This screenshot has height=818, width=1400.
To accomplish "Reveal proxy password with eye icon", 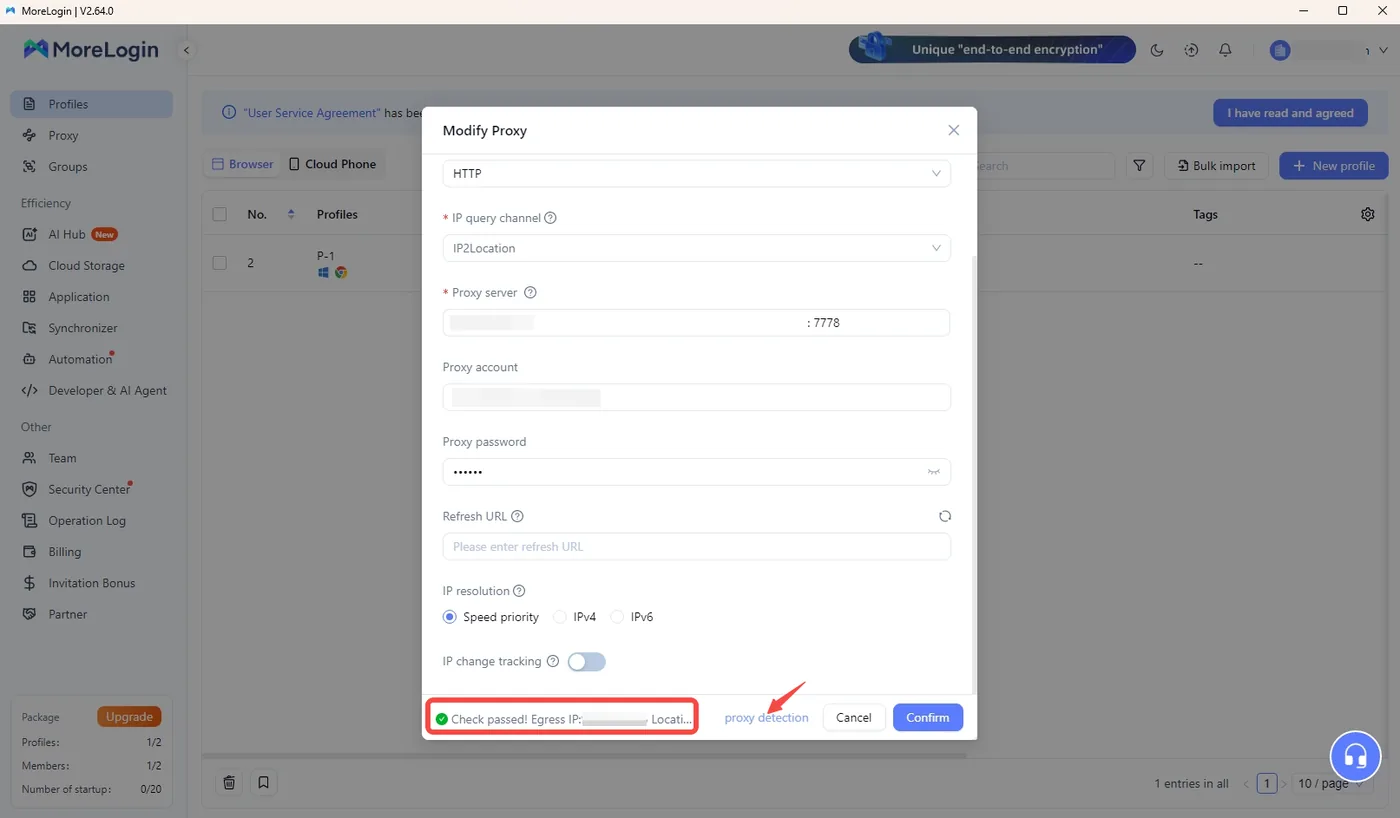I will [x=934, y=471].
